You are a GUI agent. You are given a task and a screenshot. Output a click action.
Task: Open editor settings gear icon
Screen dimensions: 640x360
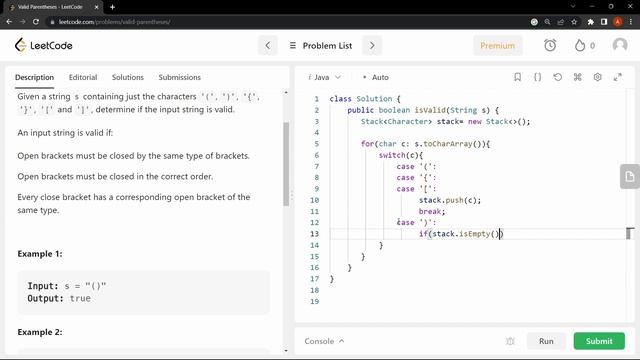pos(598,77)
